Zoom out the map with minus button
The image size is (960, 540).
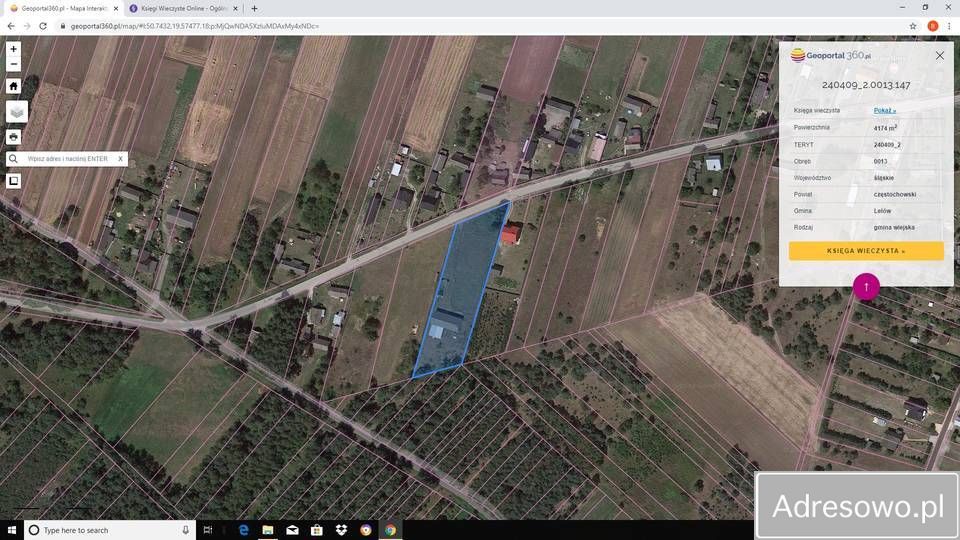coord(13,64)
